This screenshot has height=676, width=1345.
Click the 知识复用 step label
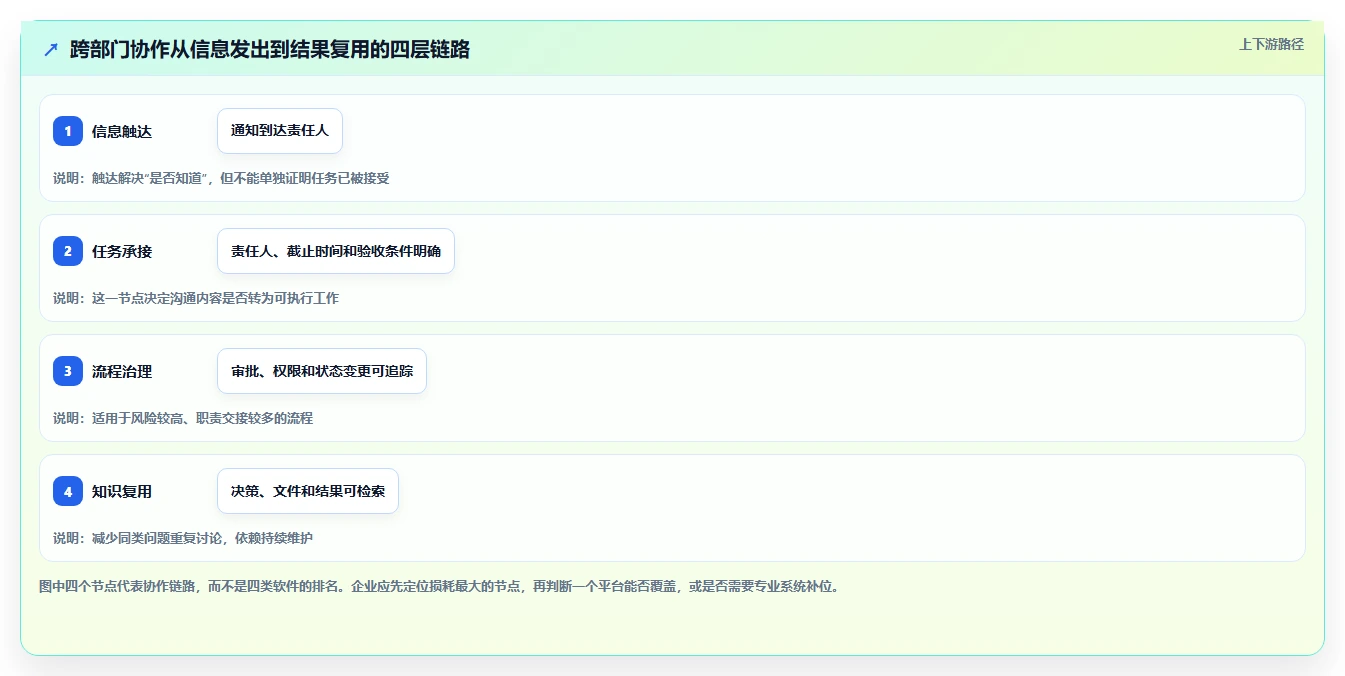click(x=122, y=491)
